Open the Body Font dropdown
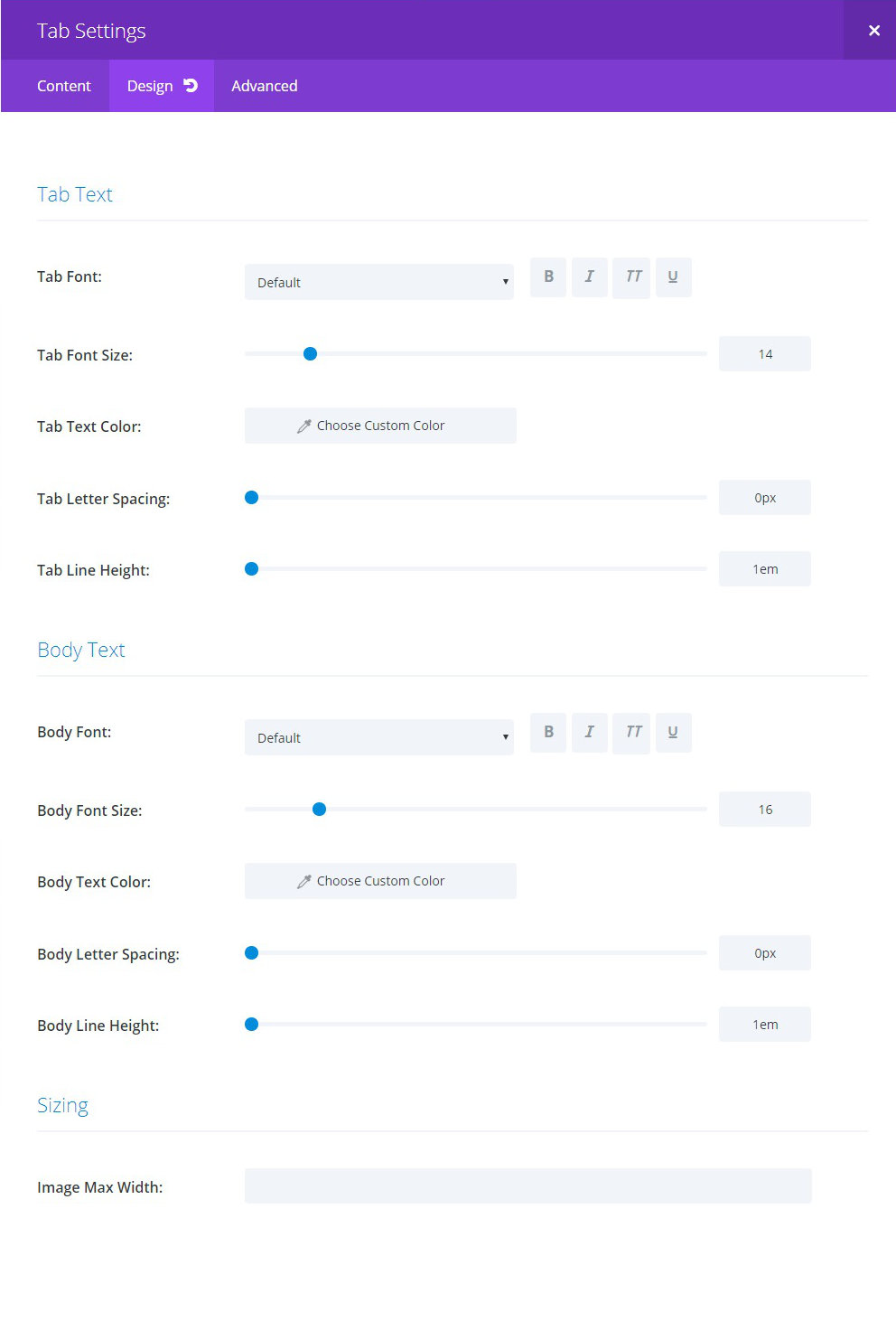The height and width of the screenshot is (1321, 896). pyautogui.click(x=379, y=737)
